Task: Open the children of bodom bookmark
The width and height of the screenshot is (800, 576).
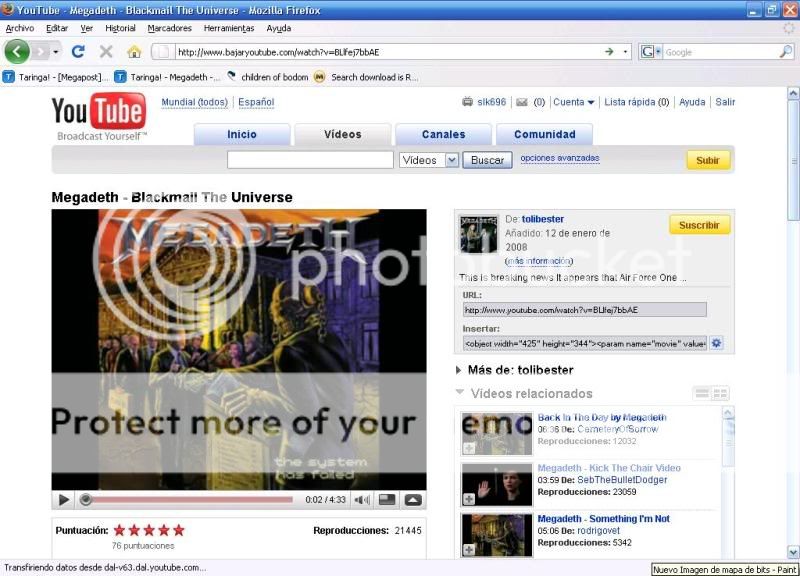Action: 268,77
